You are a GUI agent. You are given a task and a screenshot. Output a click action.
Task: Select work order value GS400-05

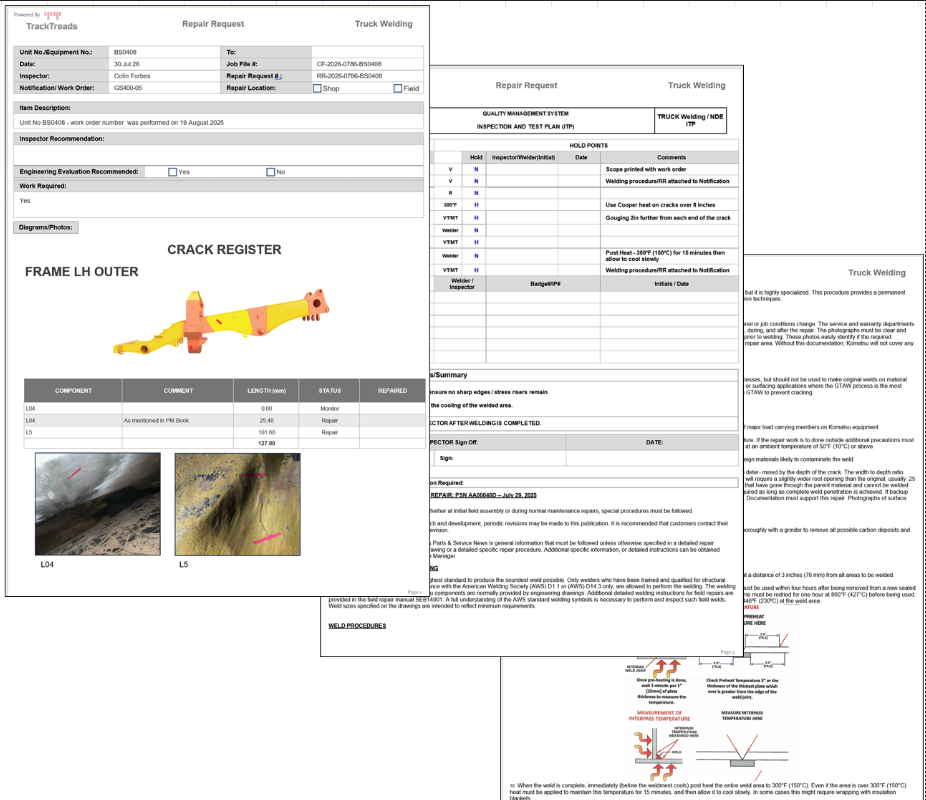128,87
